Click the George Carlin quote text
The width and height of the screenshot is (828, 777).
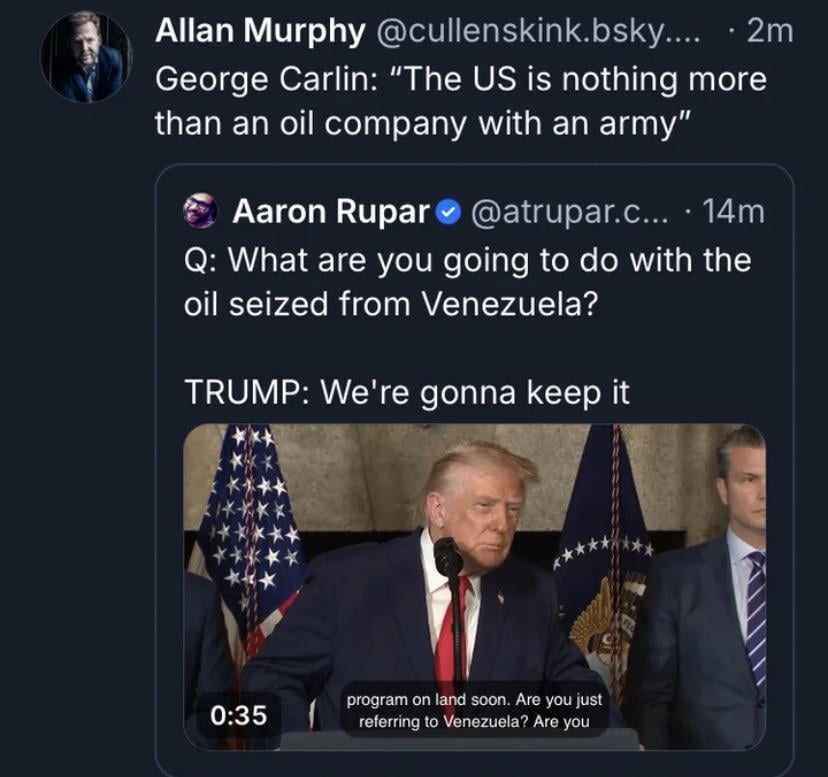460,100
